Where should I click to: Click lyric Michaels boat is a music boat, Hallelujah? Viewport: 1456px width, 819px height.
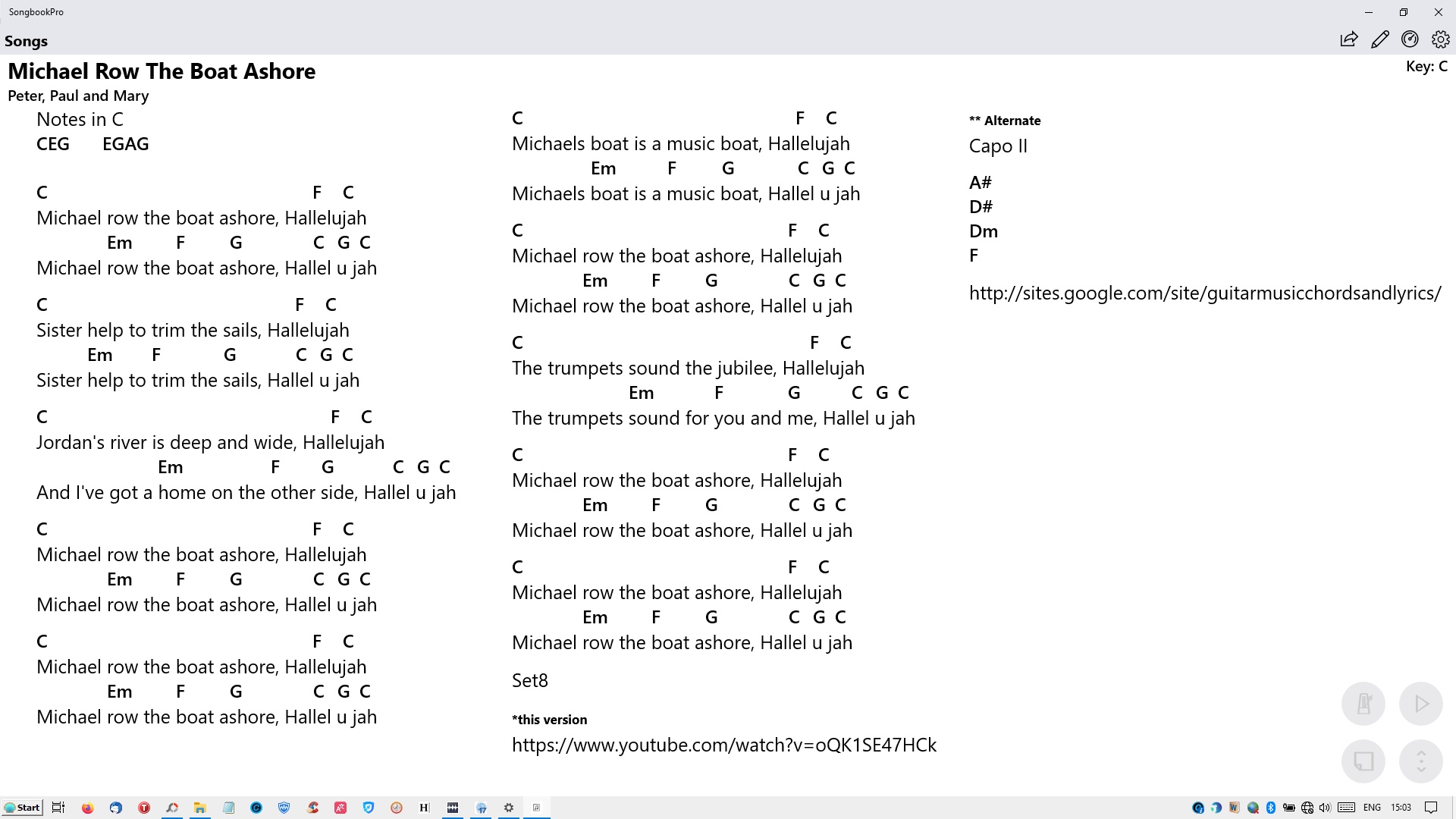681,143
